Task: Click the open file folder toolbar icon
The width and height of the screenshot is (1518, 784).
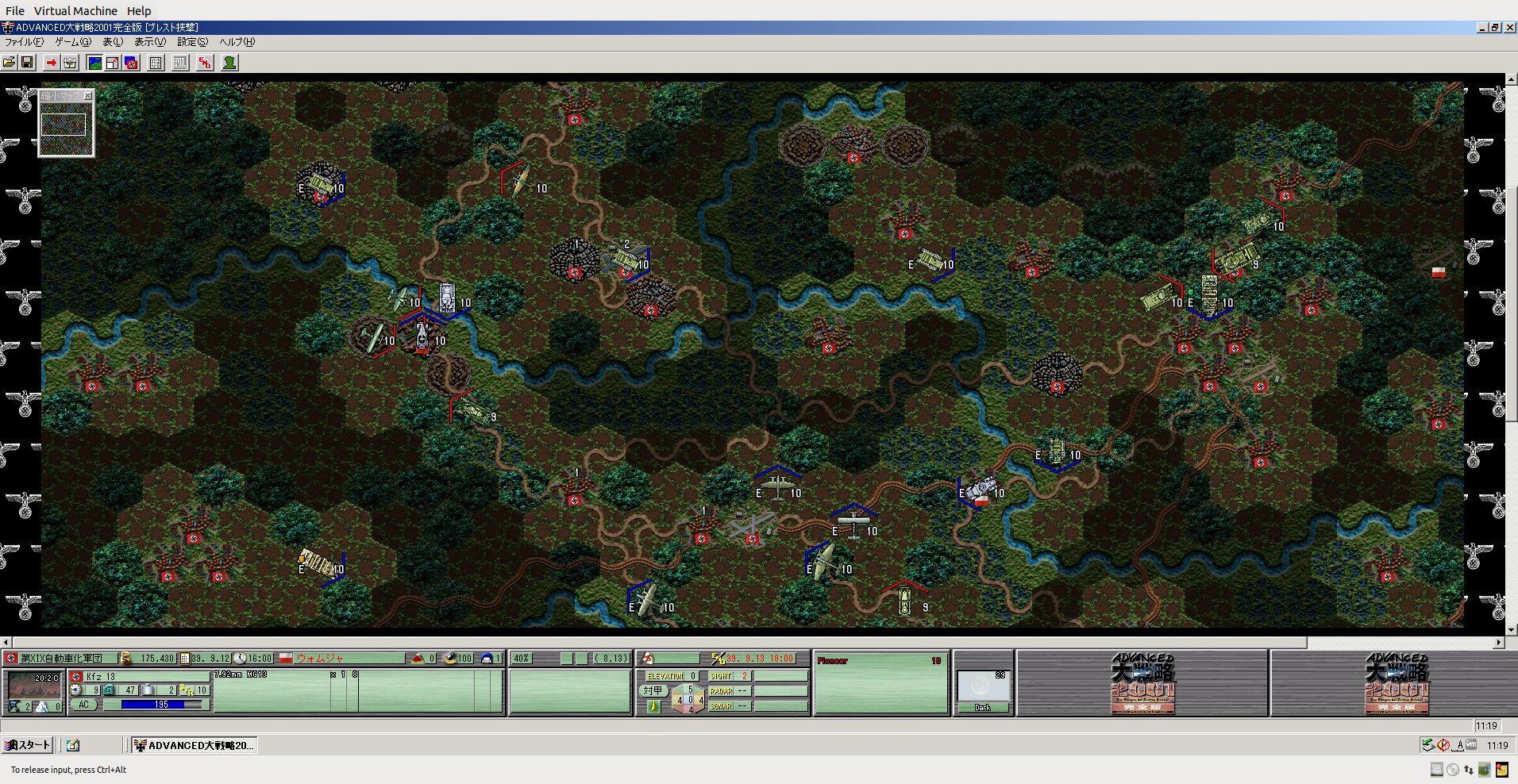Action: (x=10, y=63)
